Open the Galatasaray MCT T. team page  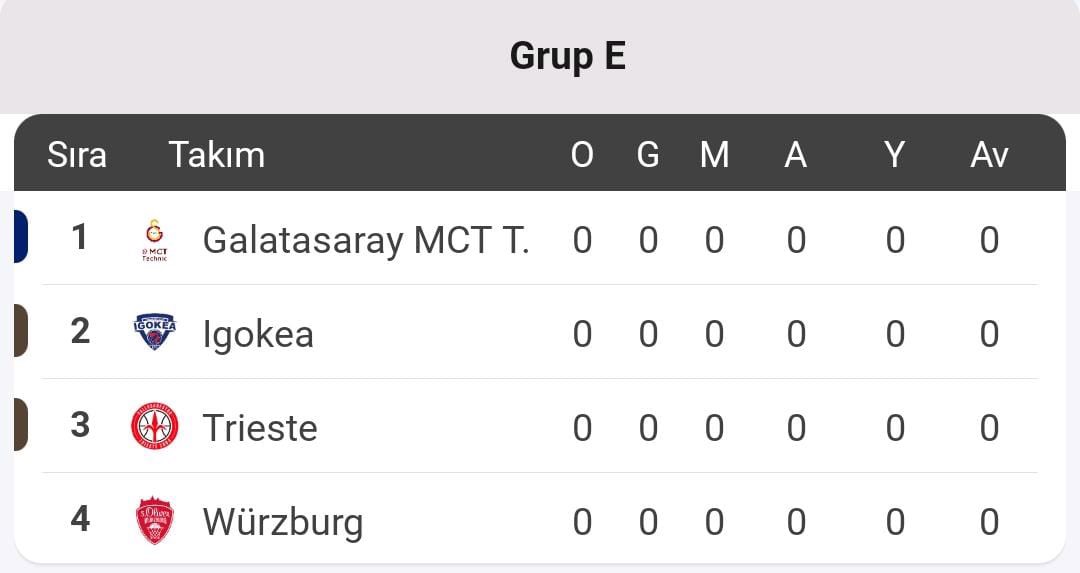coord(366,240)
